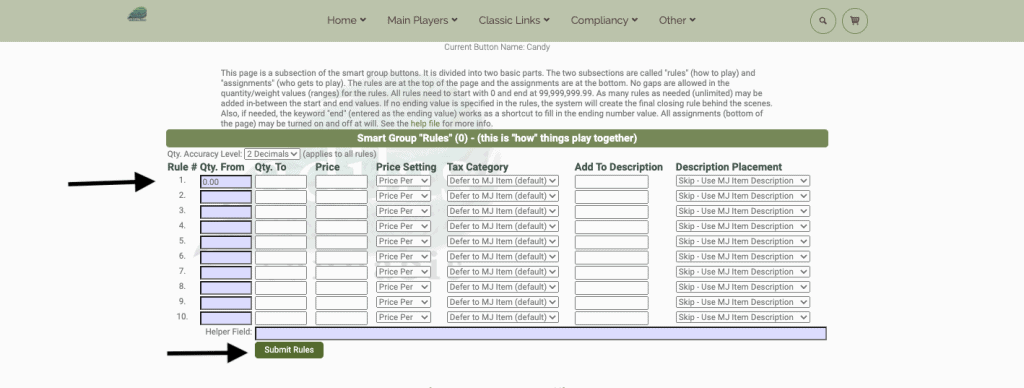Open the Compliancy menu
This screenshot has width=1024, height=388.
pyautogui.click(x=604, y=20)
